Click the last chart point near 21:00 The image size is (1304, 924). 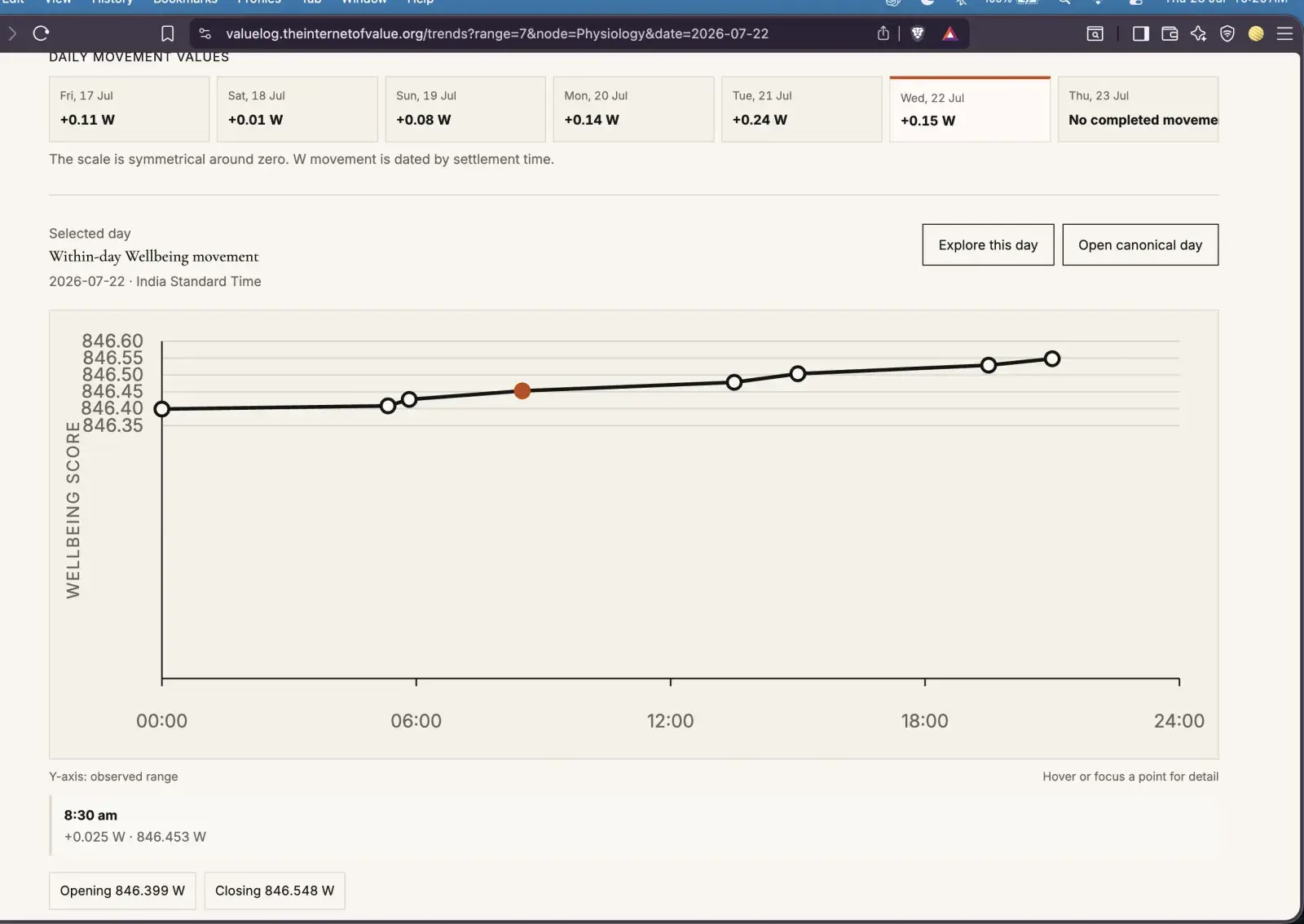click(1052, 359)
